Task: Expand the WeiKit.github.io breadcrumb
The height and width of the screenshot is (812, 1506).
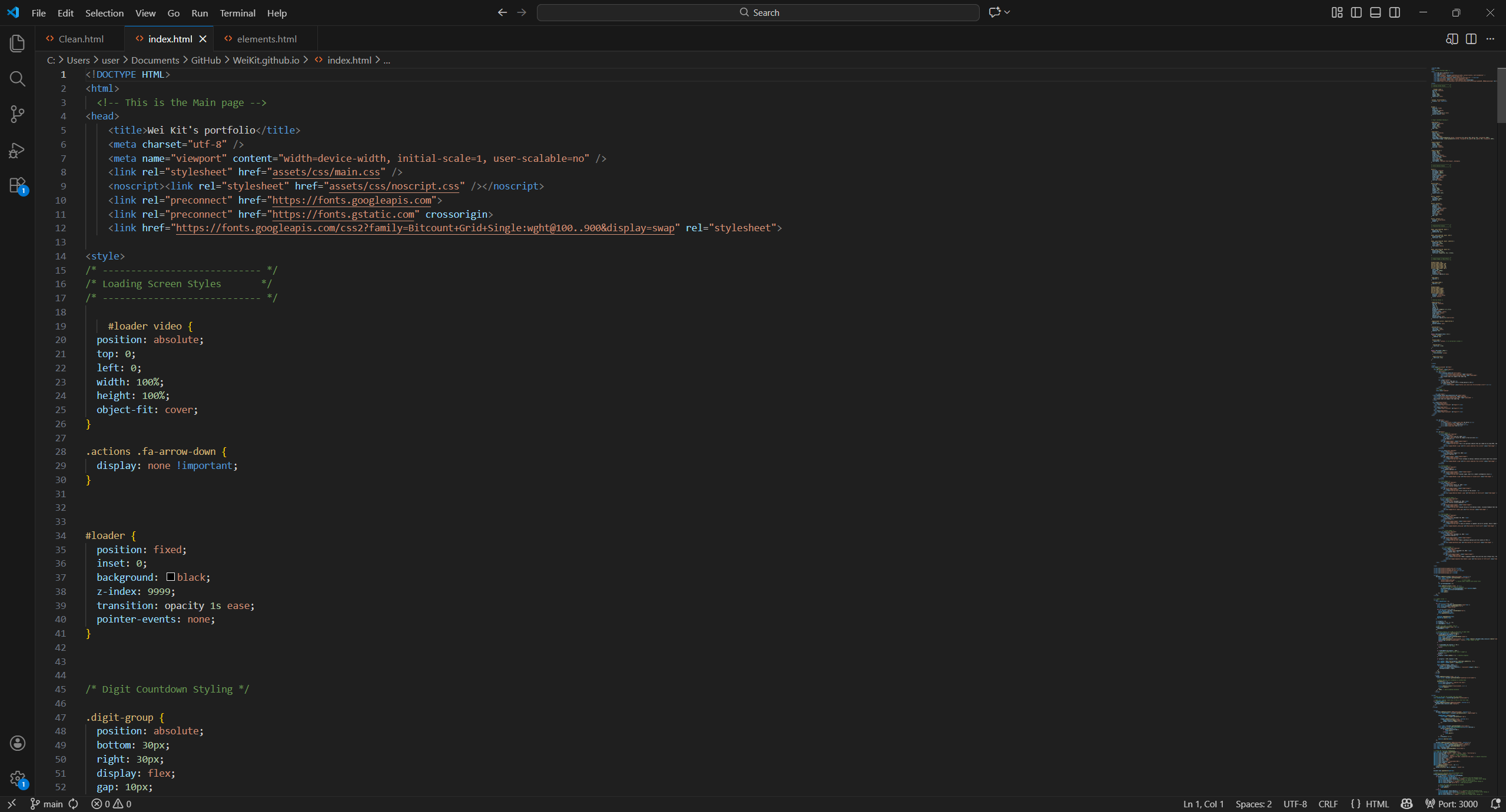Action: click(266, 60)
